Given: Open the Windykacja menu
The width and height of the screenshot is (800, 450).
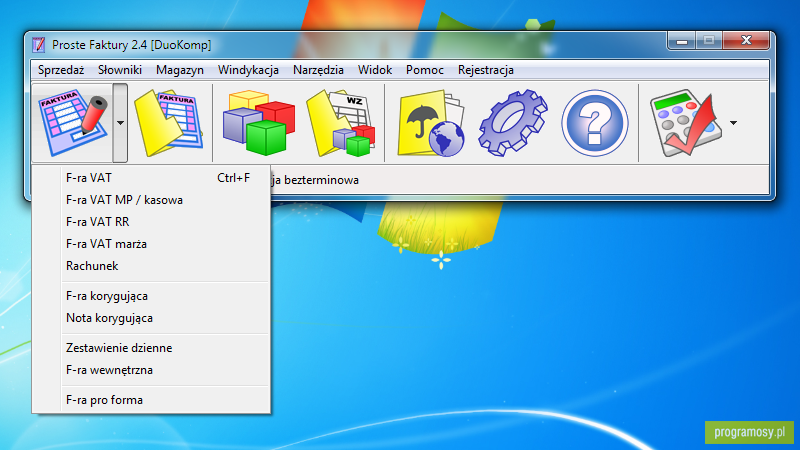Looking at the screenshot, I should point(248,70).
